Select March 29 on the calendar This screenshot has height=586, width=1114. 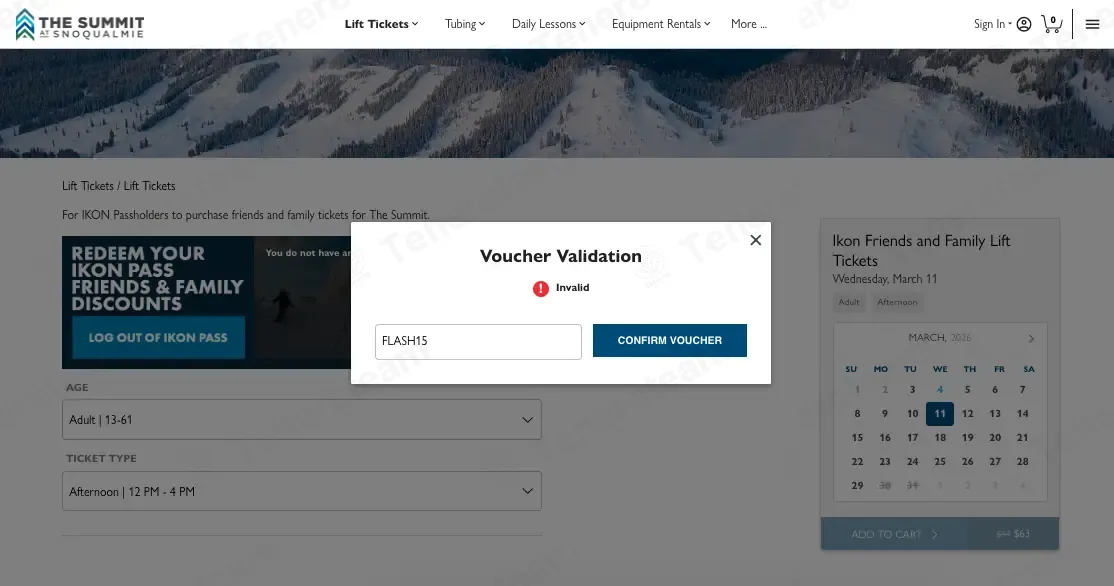(x=858, y=485)
